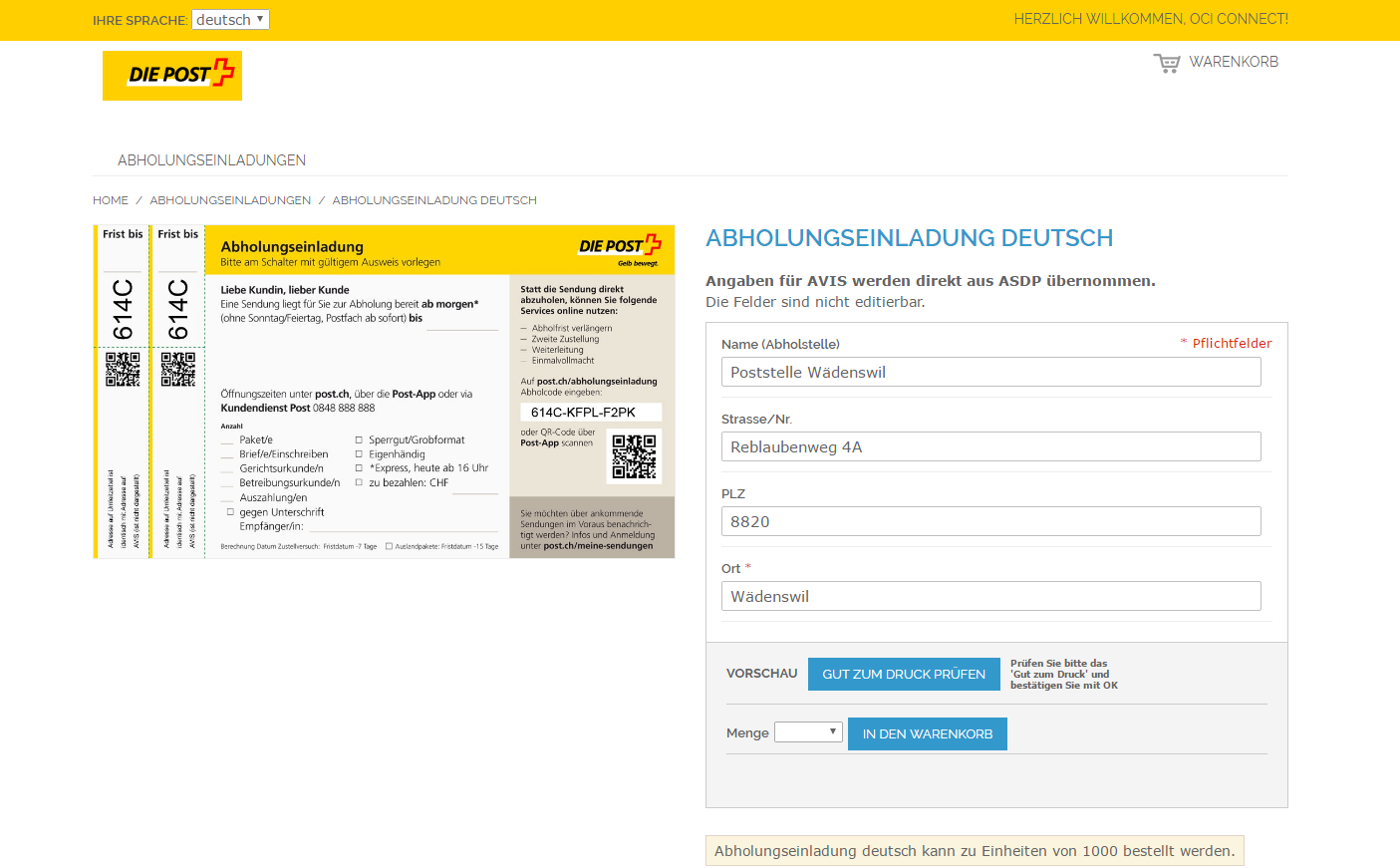Click the Herzlich Willkommen, OCI Connect text
This screenshot has height=868, width=1400.
pos(1151,19)
